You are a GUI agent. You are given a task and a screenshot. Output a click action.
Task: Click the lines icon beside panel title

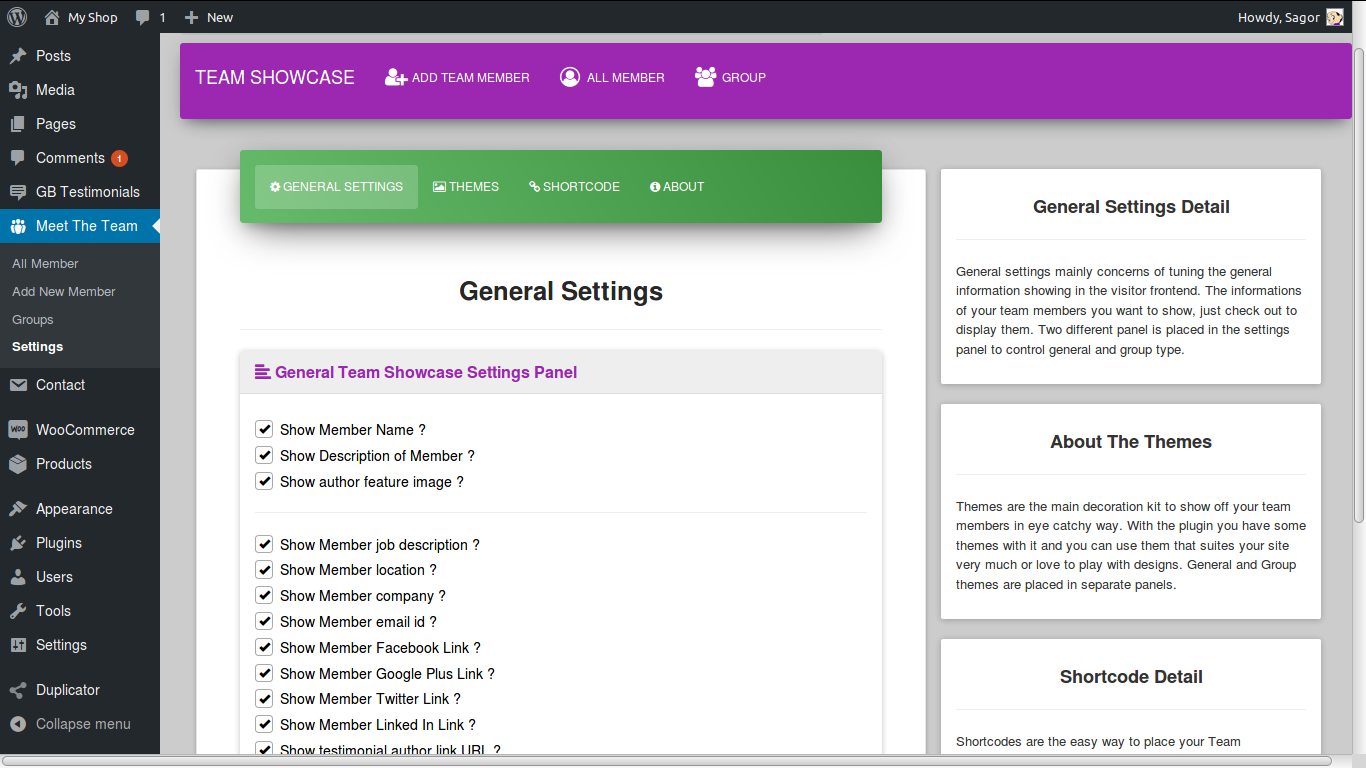(x=263, y=372)
